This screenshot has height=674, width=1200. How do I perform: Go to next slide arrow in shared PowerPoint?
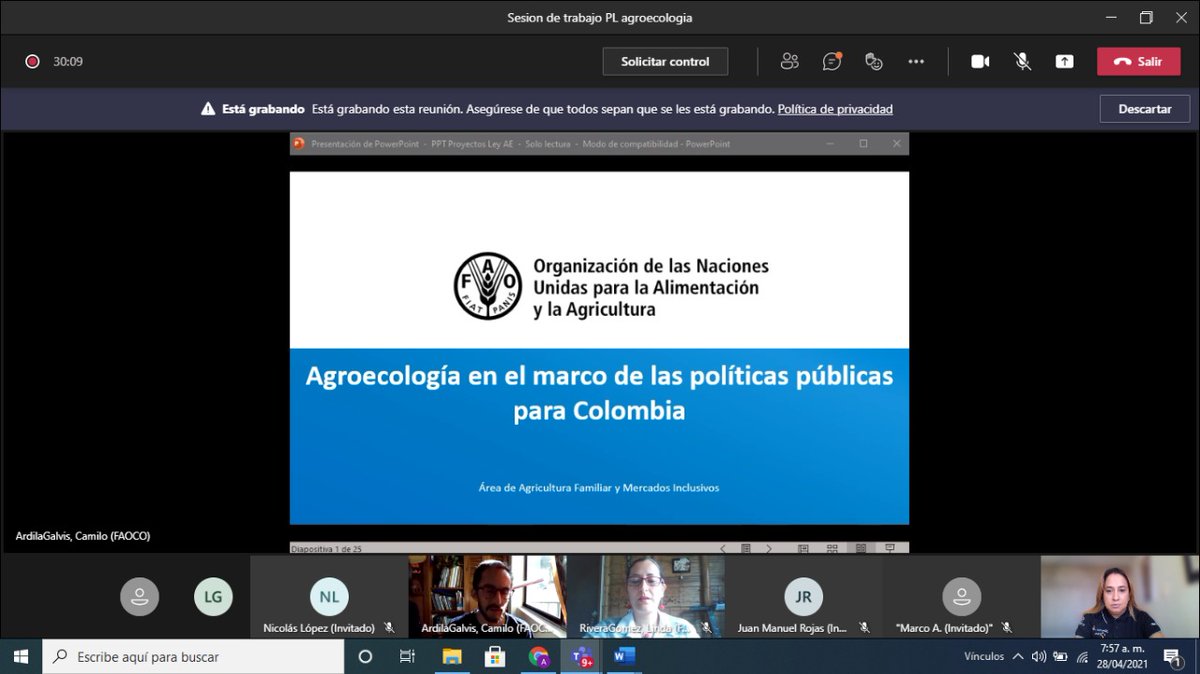point(768,548)
